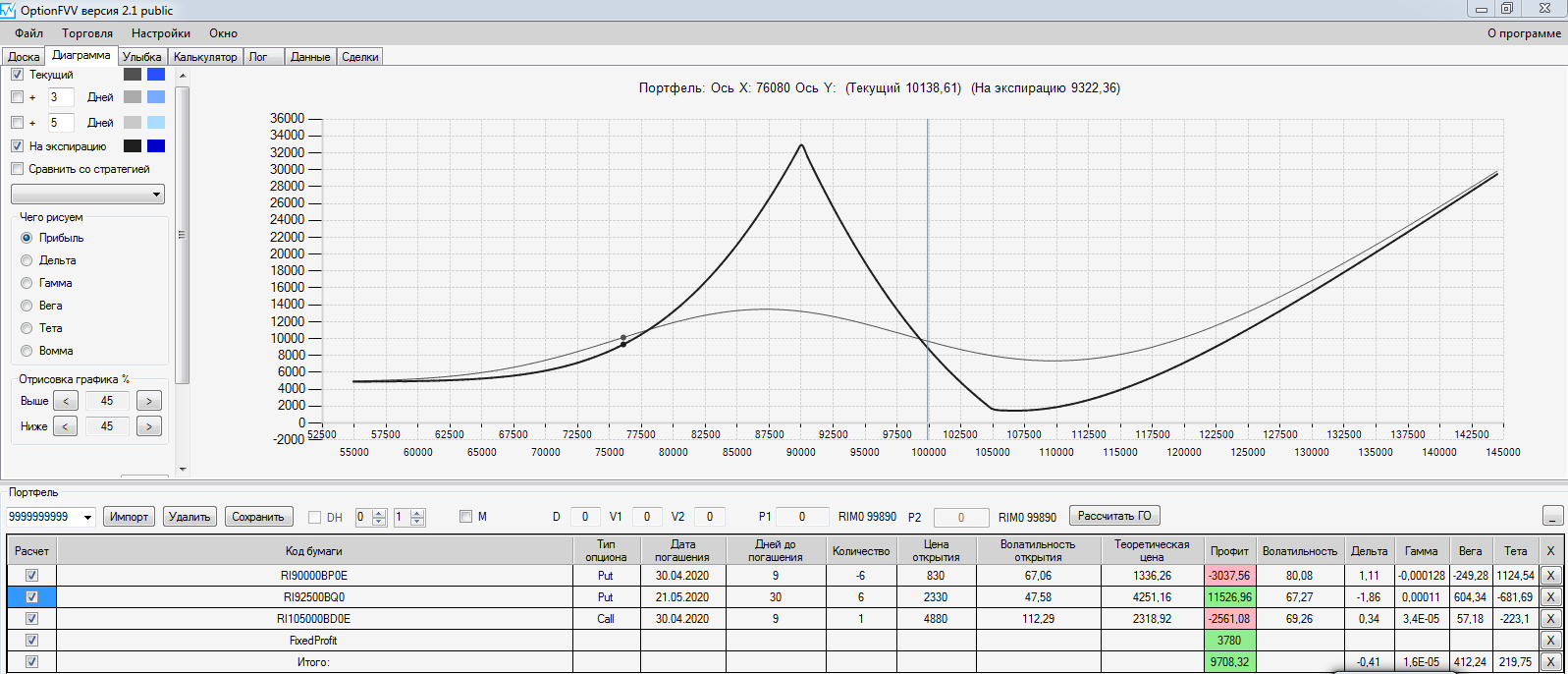Click the first DH spinner arrows
Image resolution: width=1568 pixels, height=674 pixels.
click(379, 517)
